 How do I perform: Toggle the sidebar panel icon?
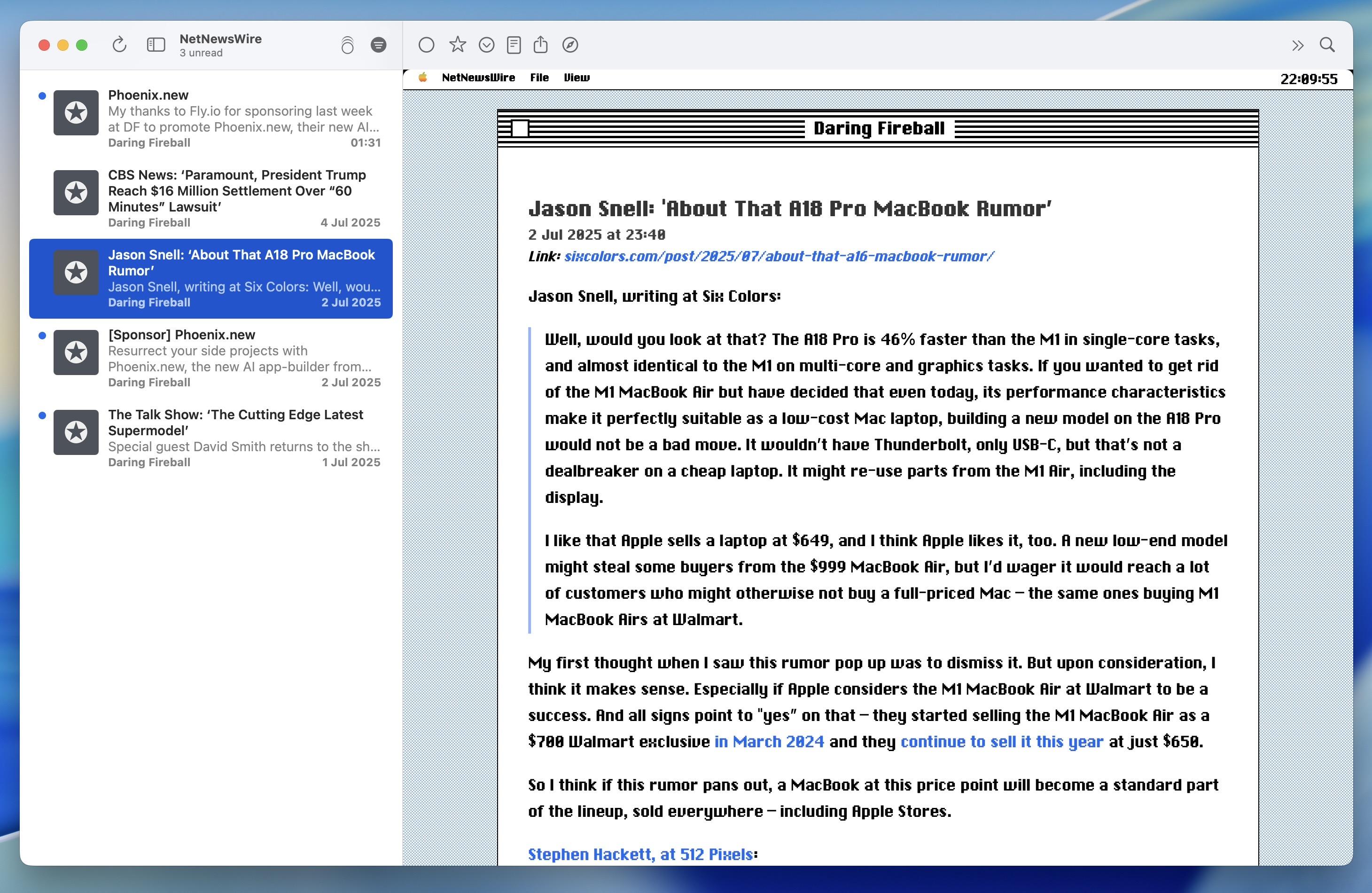(x=156, y=44)
